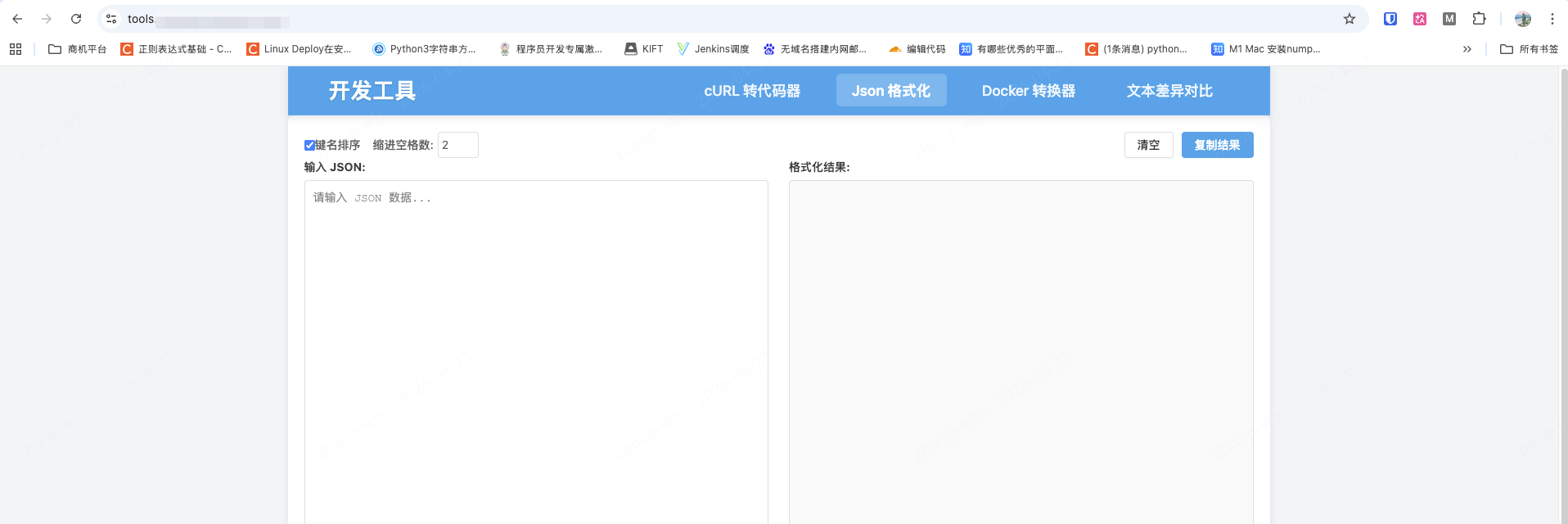Reload the current page
Screen dimensions: 1568x524
[x=76, y=19]
